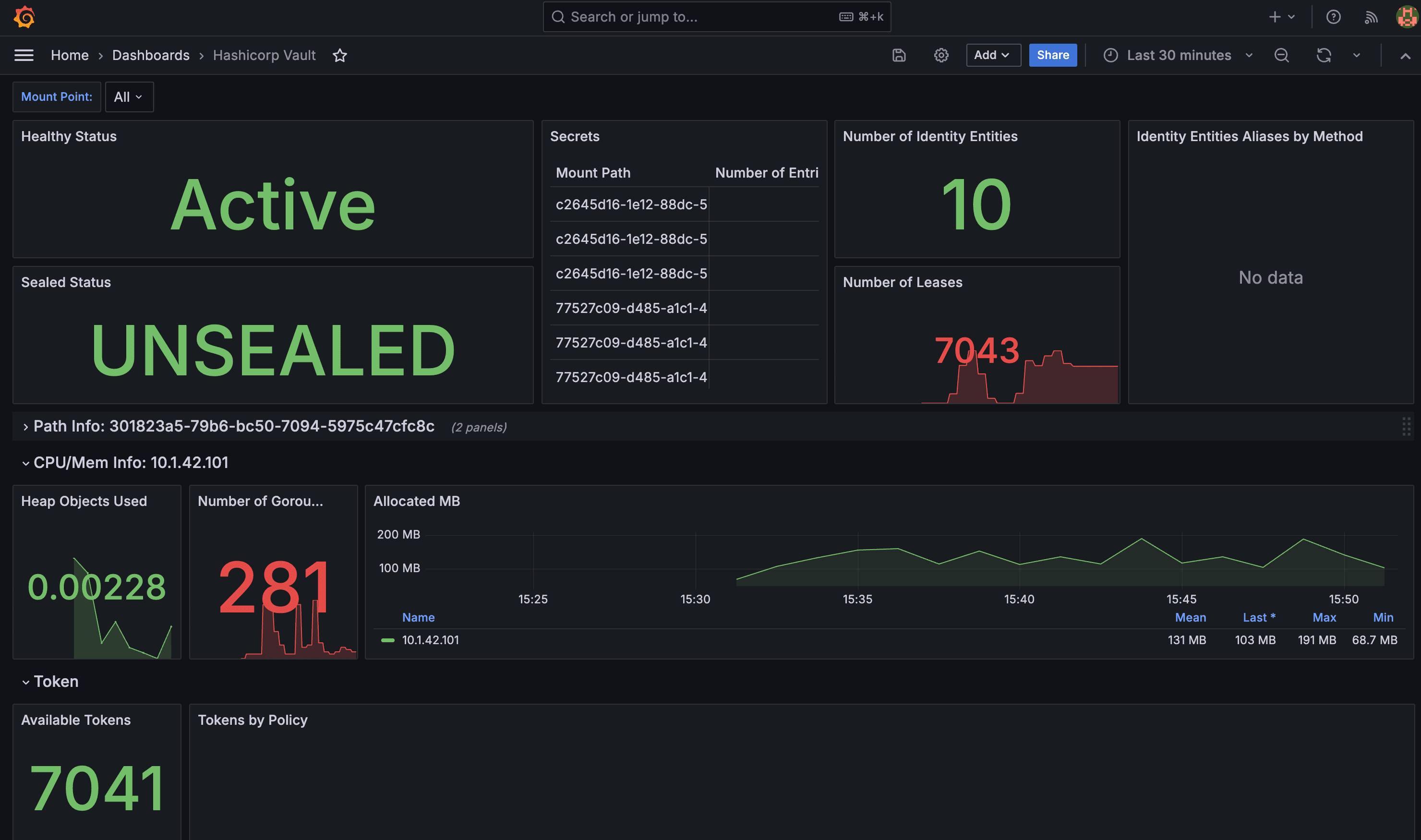Sort legend by Name column

tap(418, 618)
